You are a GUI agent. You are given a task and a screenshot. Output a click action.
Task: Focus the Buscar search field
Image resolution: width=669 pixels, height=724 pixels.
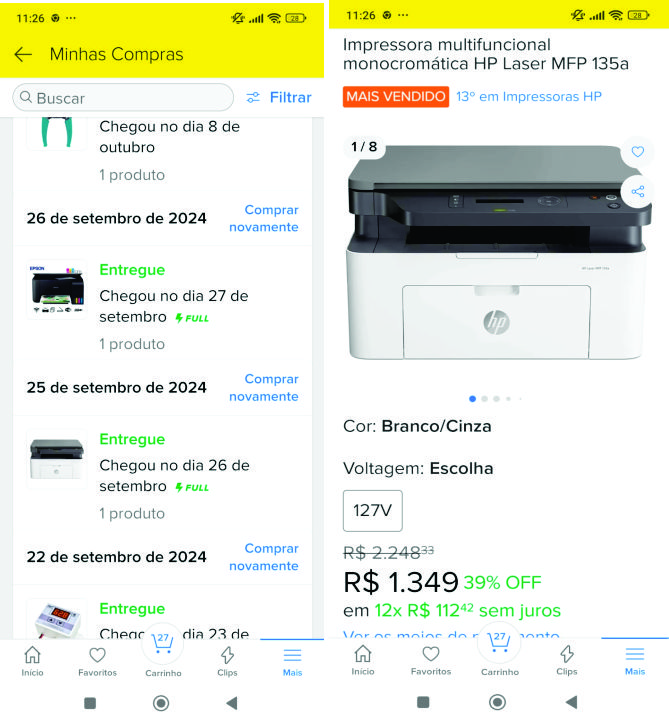pos(123,97)
